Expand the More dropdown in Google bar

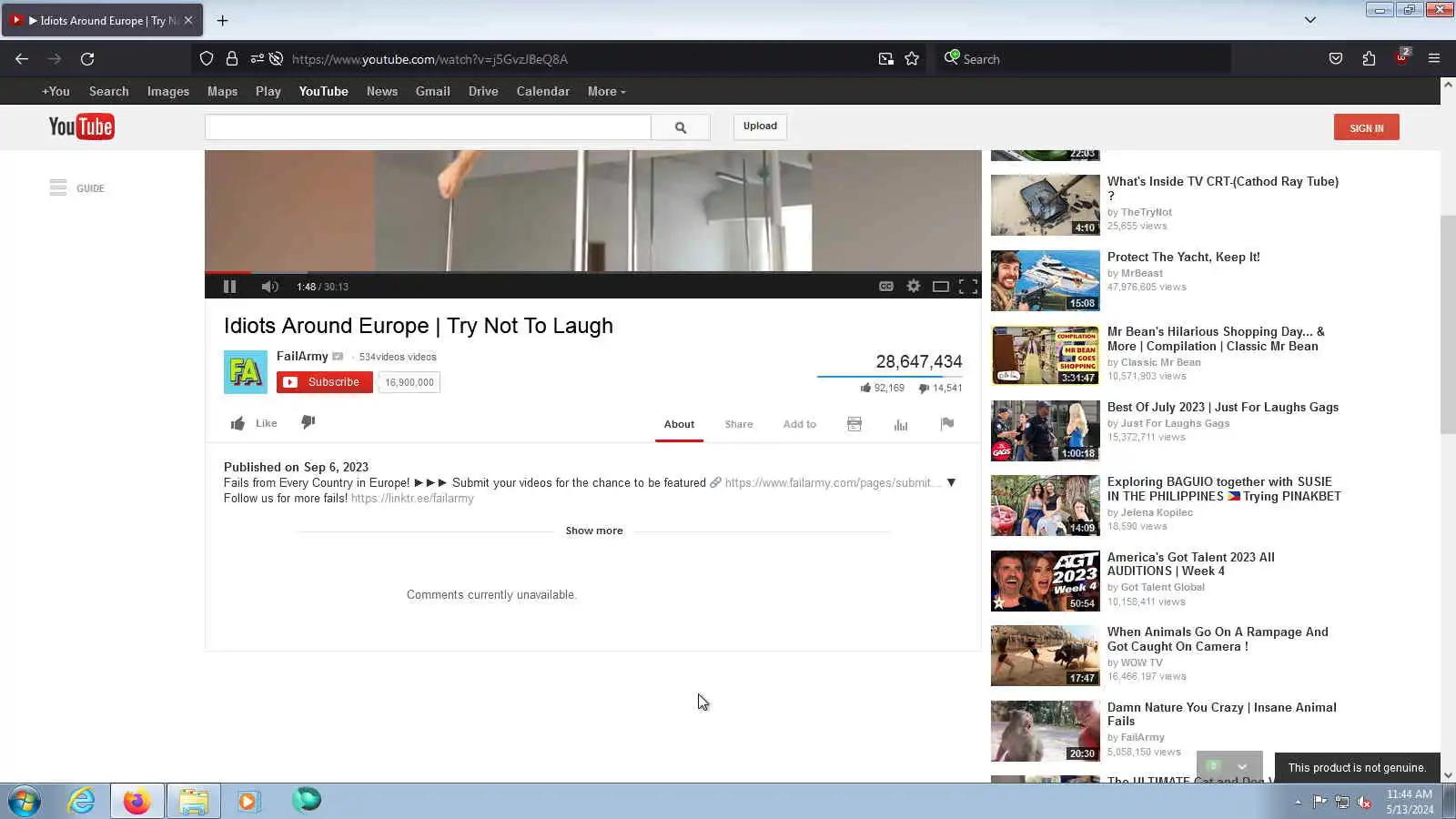(x=607, y=91)
